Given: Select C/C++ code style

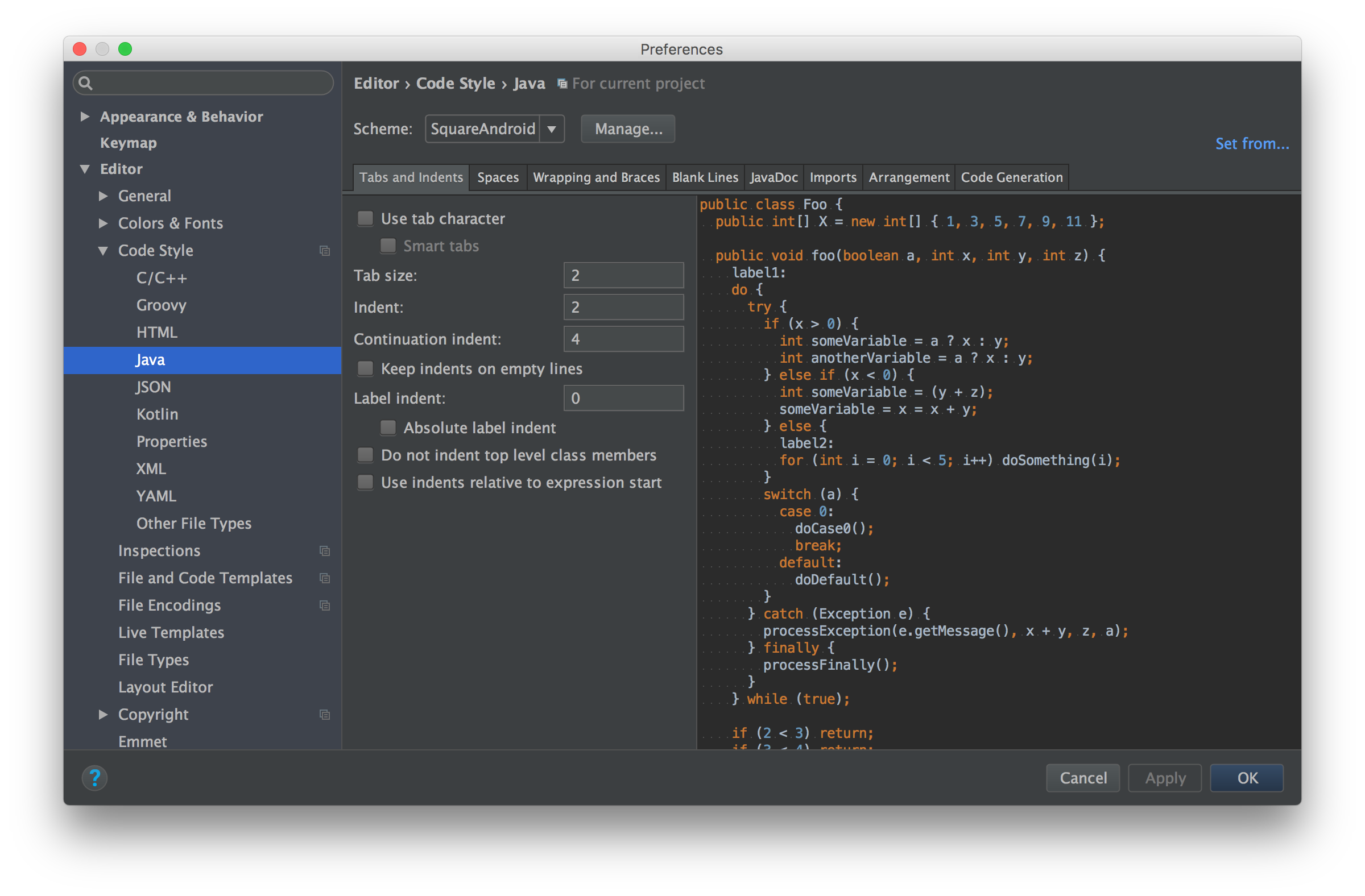Looking at the screenshot, I should click(x=161, y=279).
